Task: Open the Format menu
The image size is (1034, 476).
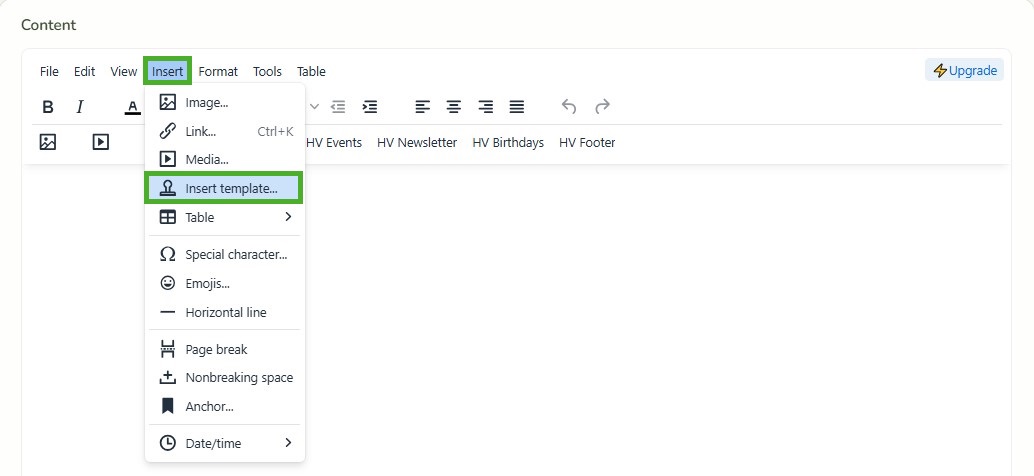Action: tap(218, 71)
